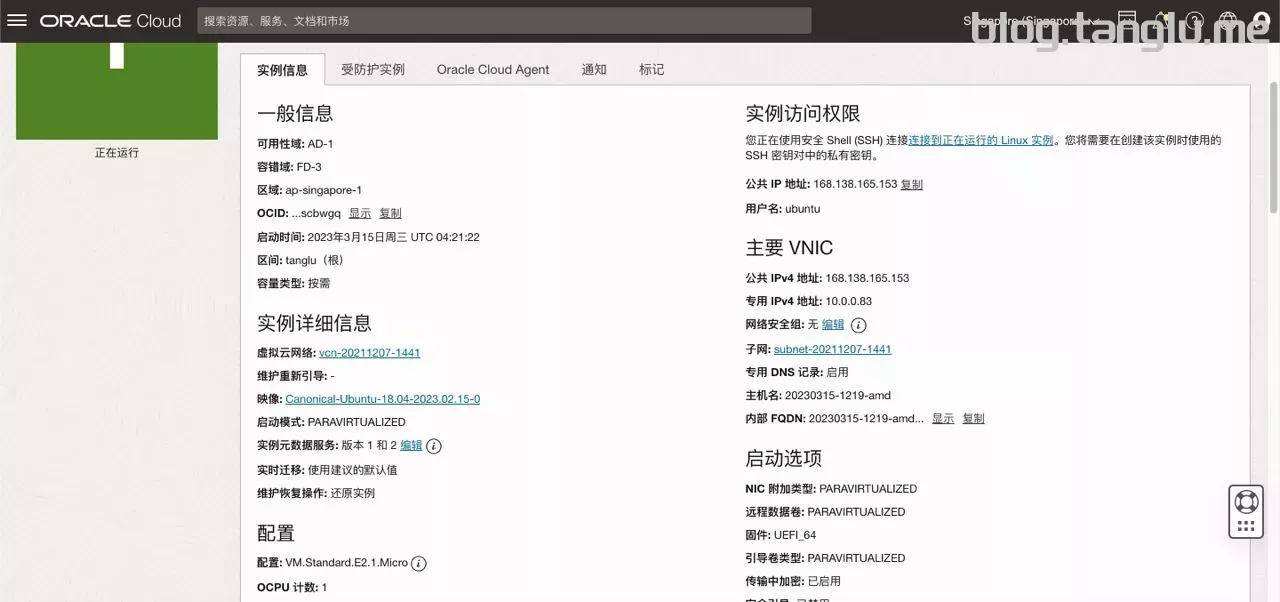Open the lifebuoy support widget
Image resolution: width=1280 pixels, height=602 pixels.
coord(1246,502)
